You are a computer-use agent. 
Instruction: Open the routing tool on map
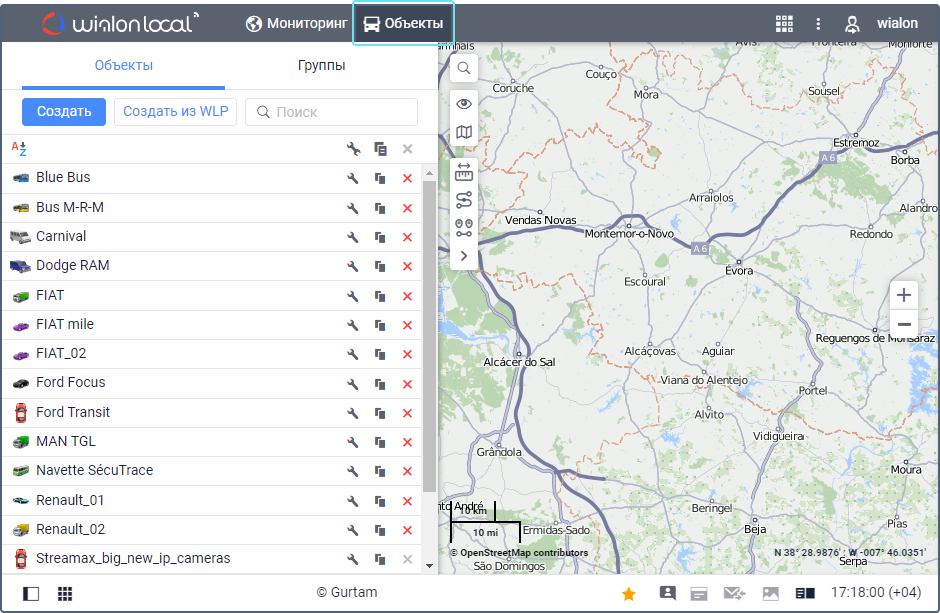464,200
